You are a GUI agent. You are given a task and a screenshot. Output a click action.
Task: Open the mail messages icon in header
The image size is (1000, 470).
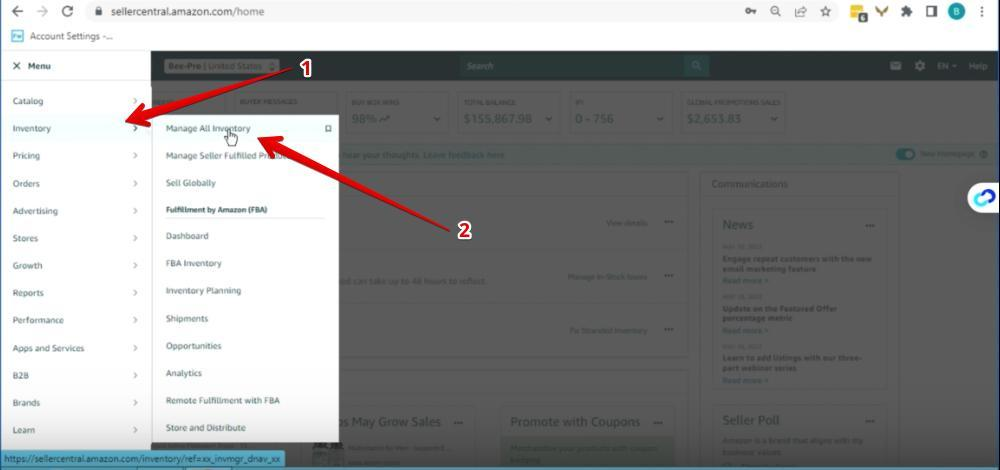[x=895, y=66]
